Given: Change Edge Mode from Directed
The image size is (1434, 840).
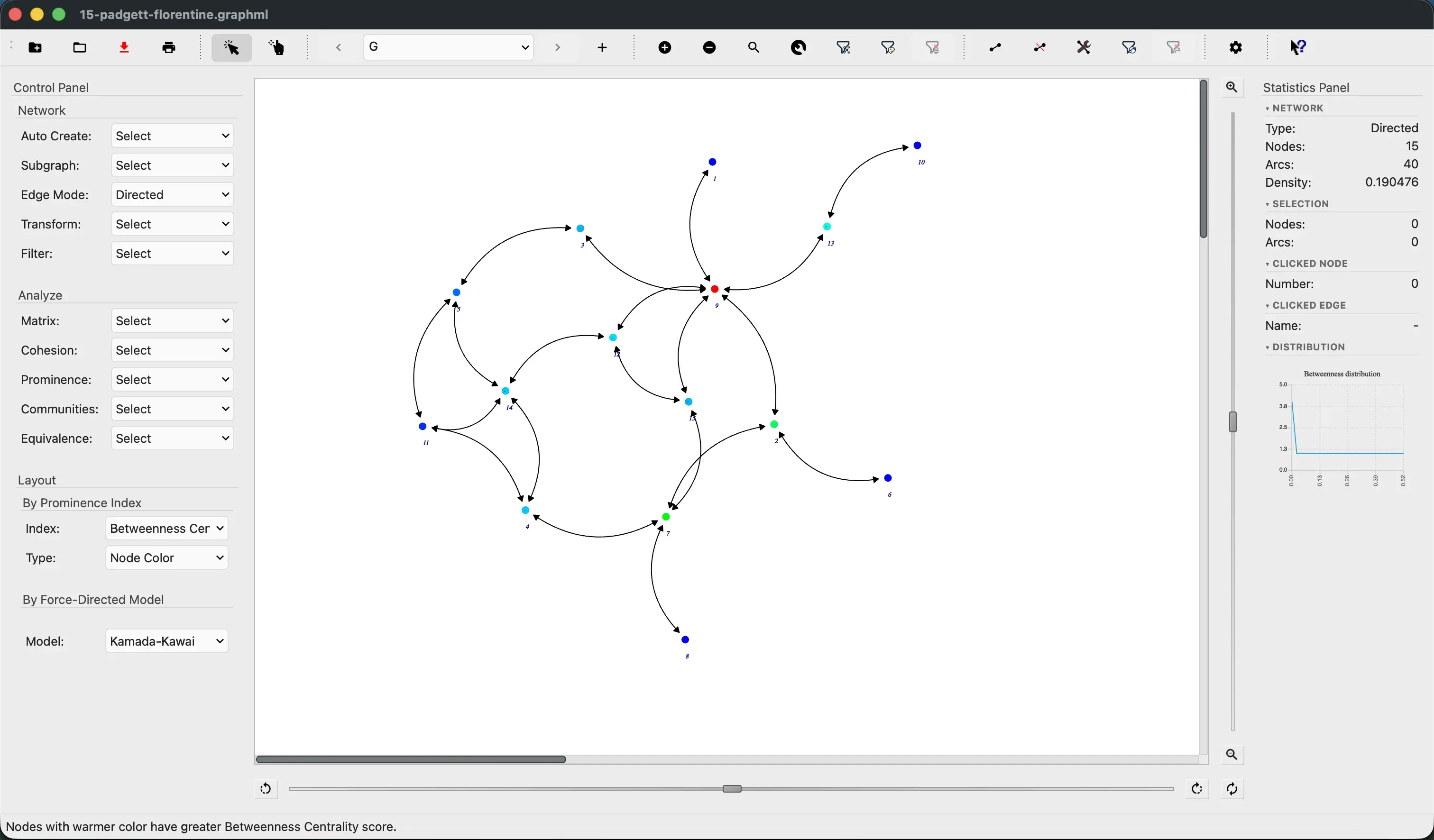Looking at the screenshot, I should [x=173, y=195].
